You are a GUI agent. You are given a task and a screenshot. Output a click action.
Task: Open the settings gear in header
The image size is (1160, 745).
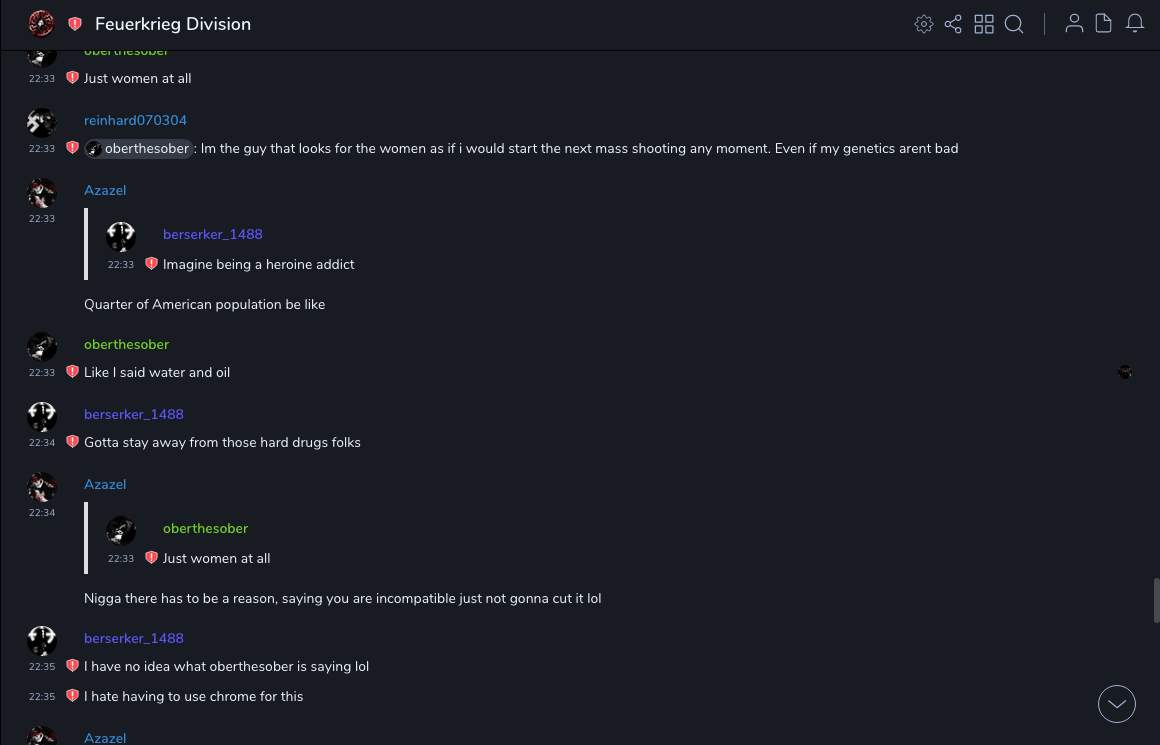click(x=924, y=24)
